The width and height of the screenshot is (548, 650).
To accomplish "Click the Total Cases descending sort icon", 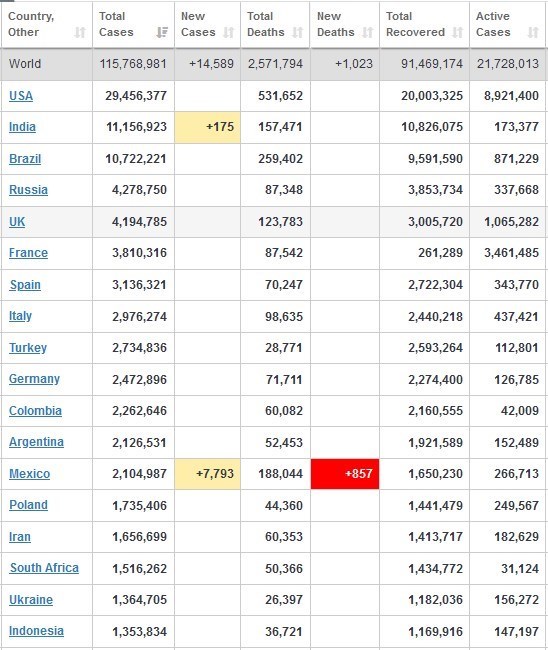I will click(162, 32).
